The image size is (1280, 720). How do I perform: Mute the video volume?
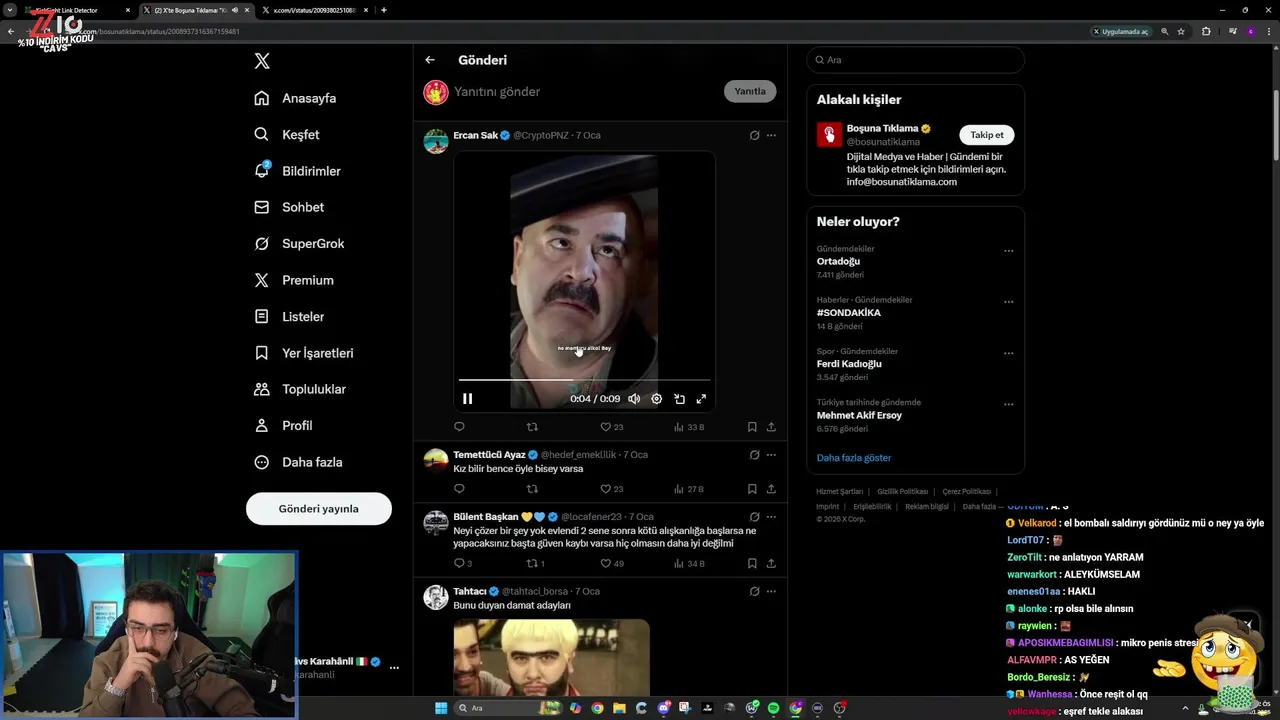coord(634,398)
